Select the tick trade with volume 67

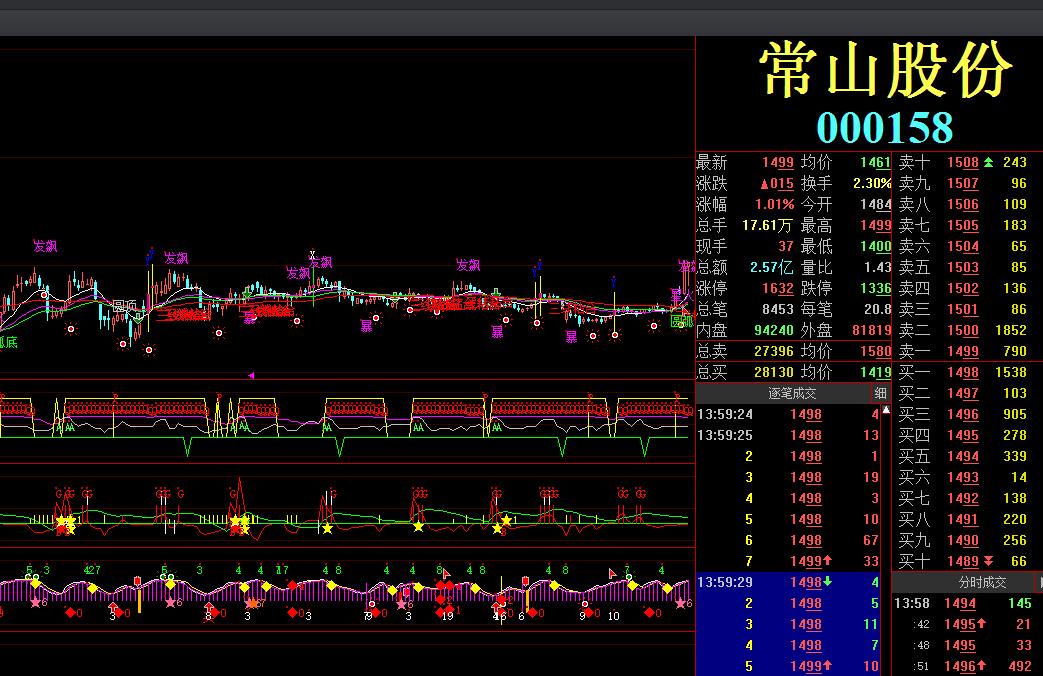788,541
